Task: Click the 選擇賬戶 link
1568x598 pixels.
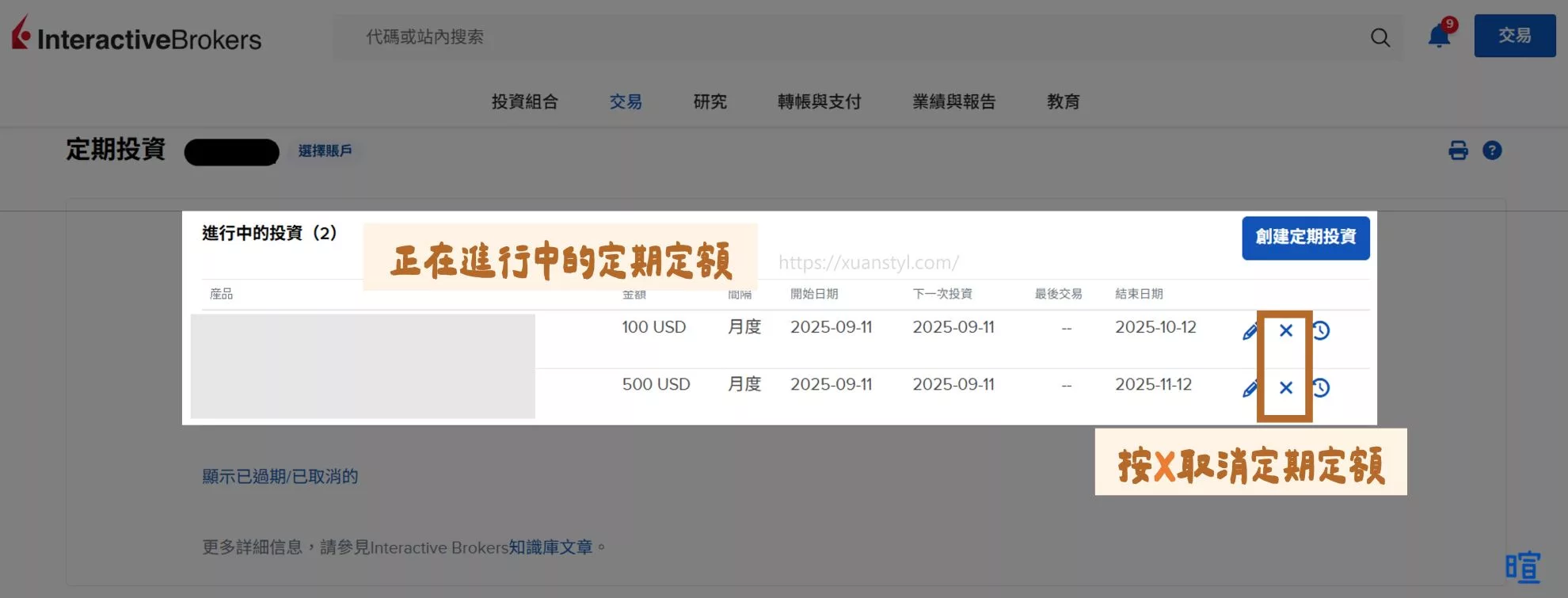Action: [325, 150]
